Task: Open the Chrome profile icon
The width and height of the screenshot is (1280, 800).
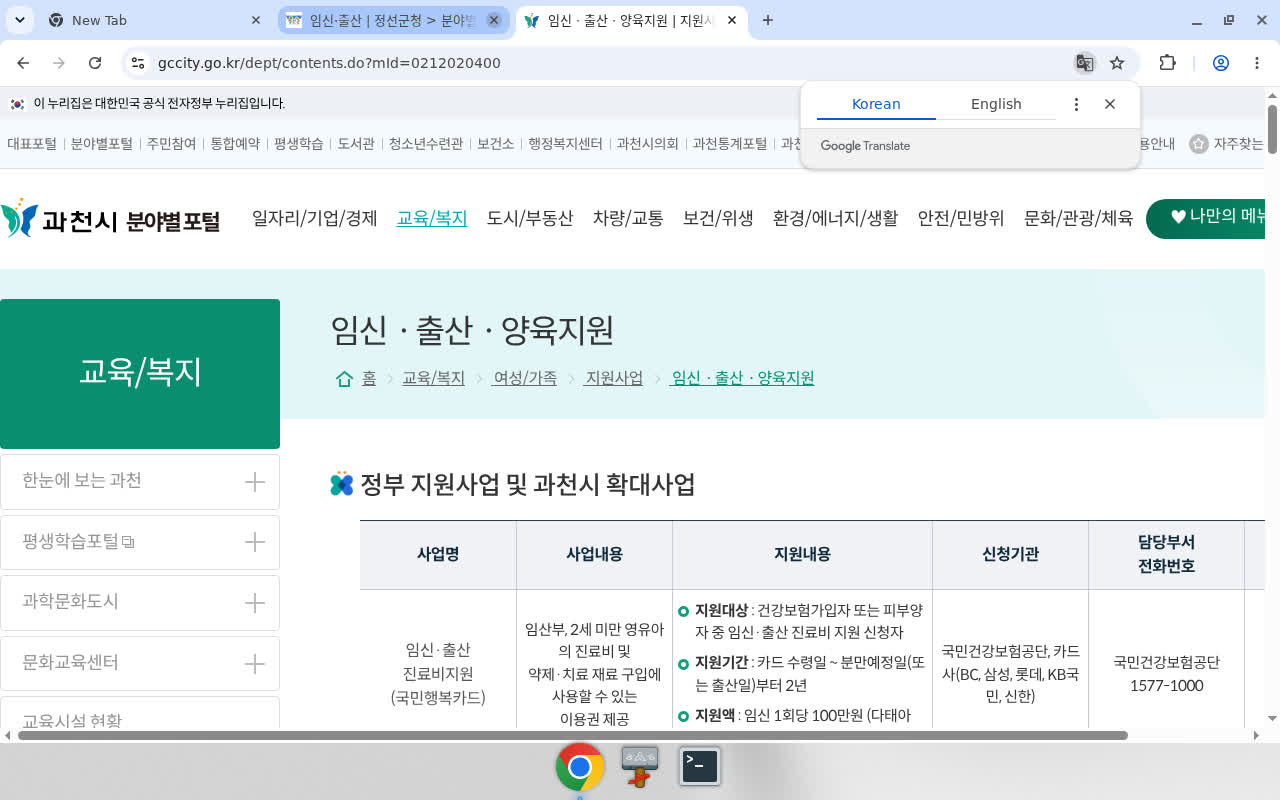Action: point(1220,63)
